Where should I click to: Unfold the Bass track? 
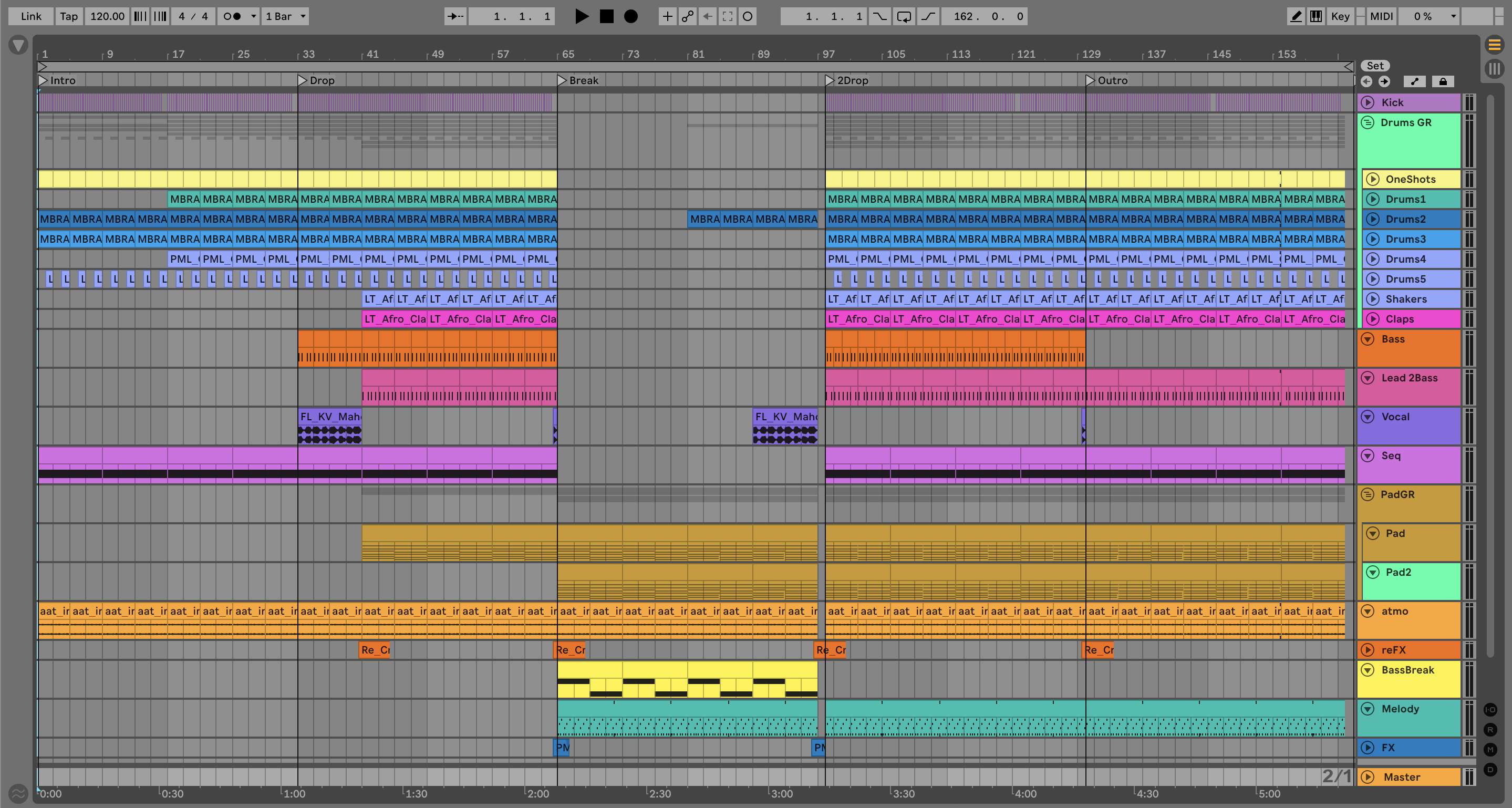pos(1368,339)
